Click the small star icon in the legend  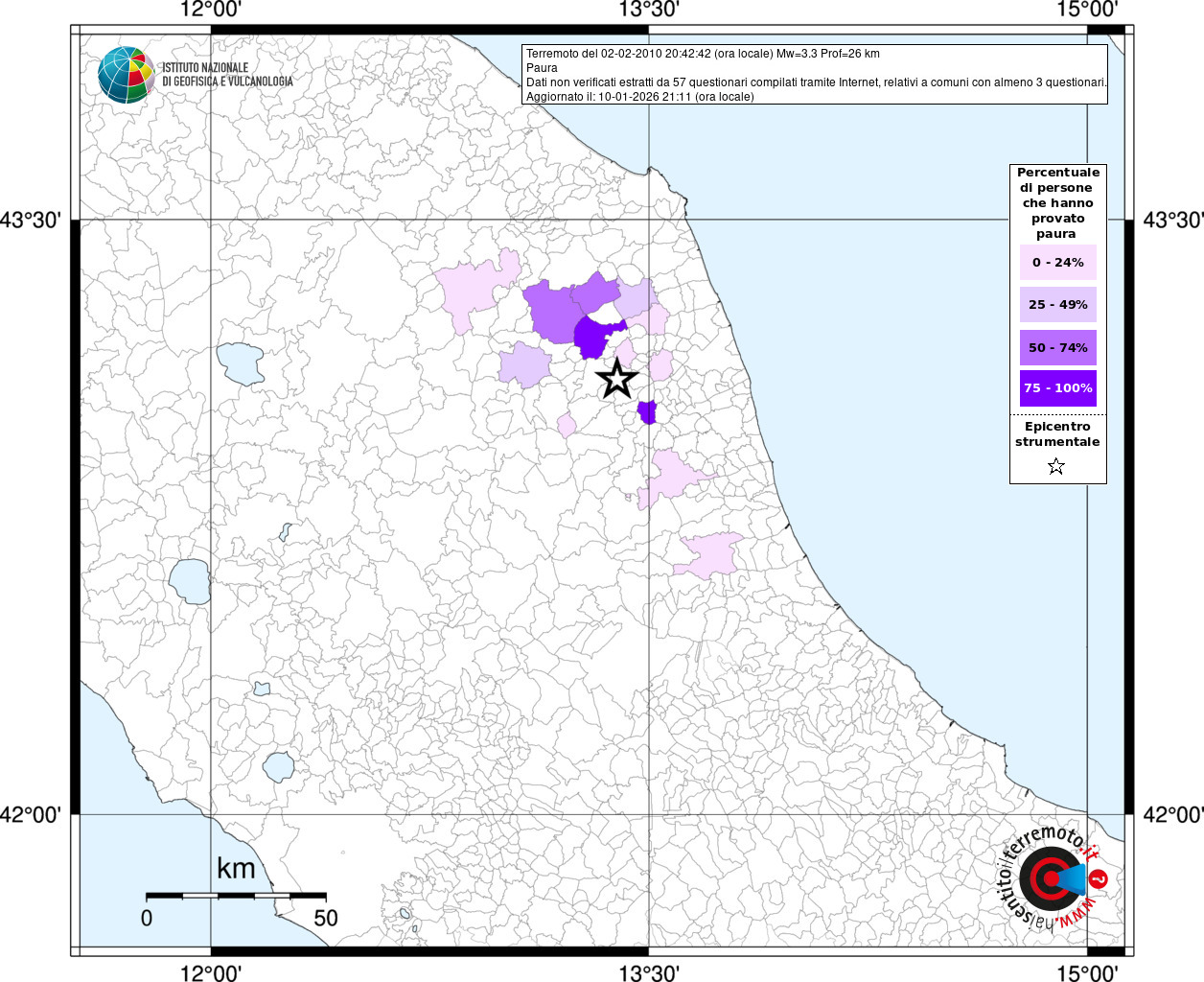click(1056, 467)
